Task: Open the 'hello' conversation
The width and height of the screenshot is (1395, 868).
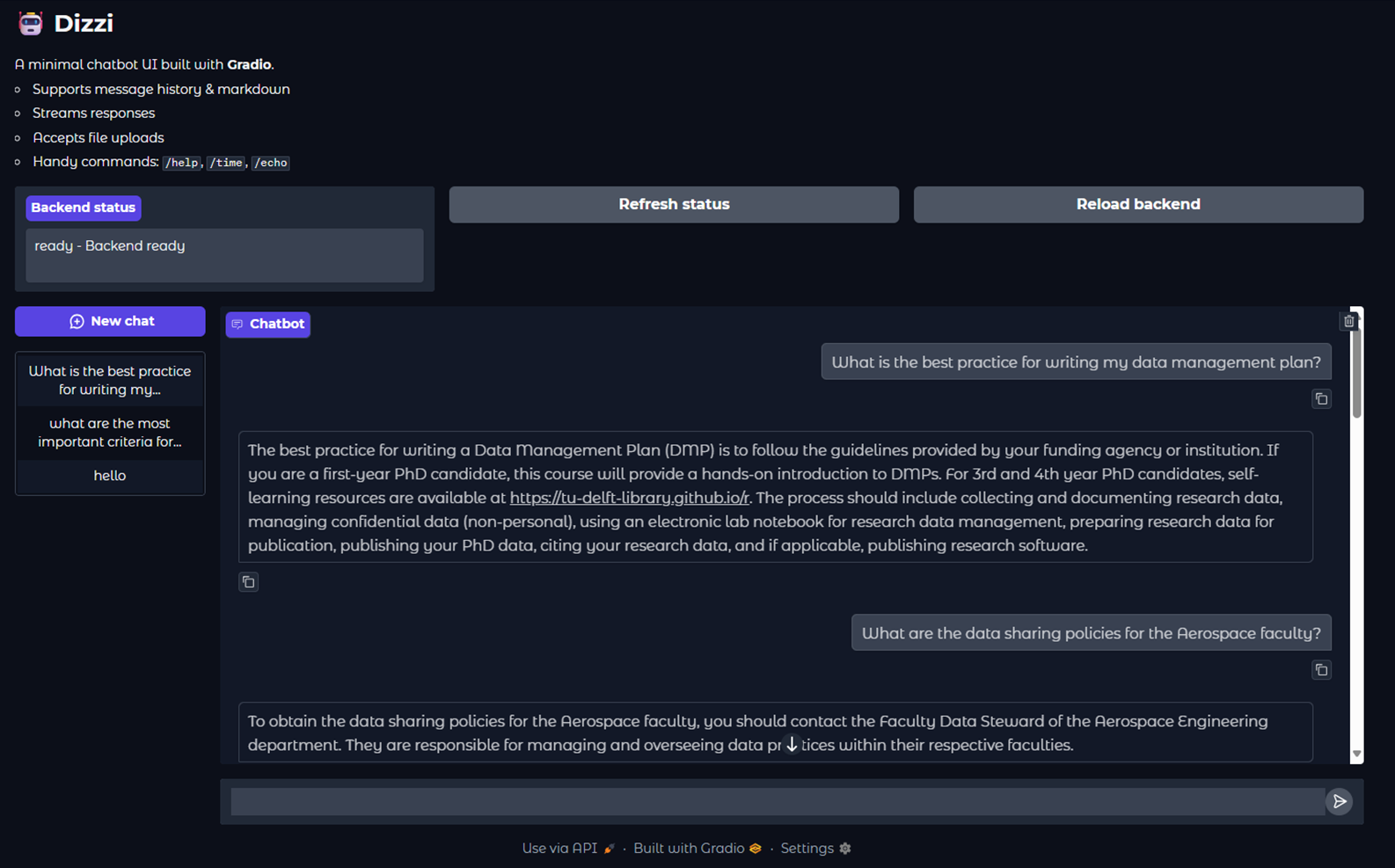Action: point(110,476)
